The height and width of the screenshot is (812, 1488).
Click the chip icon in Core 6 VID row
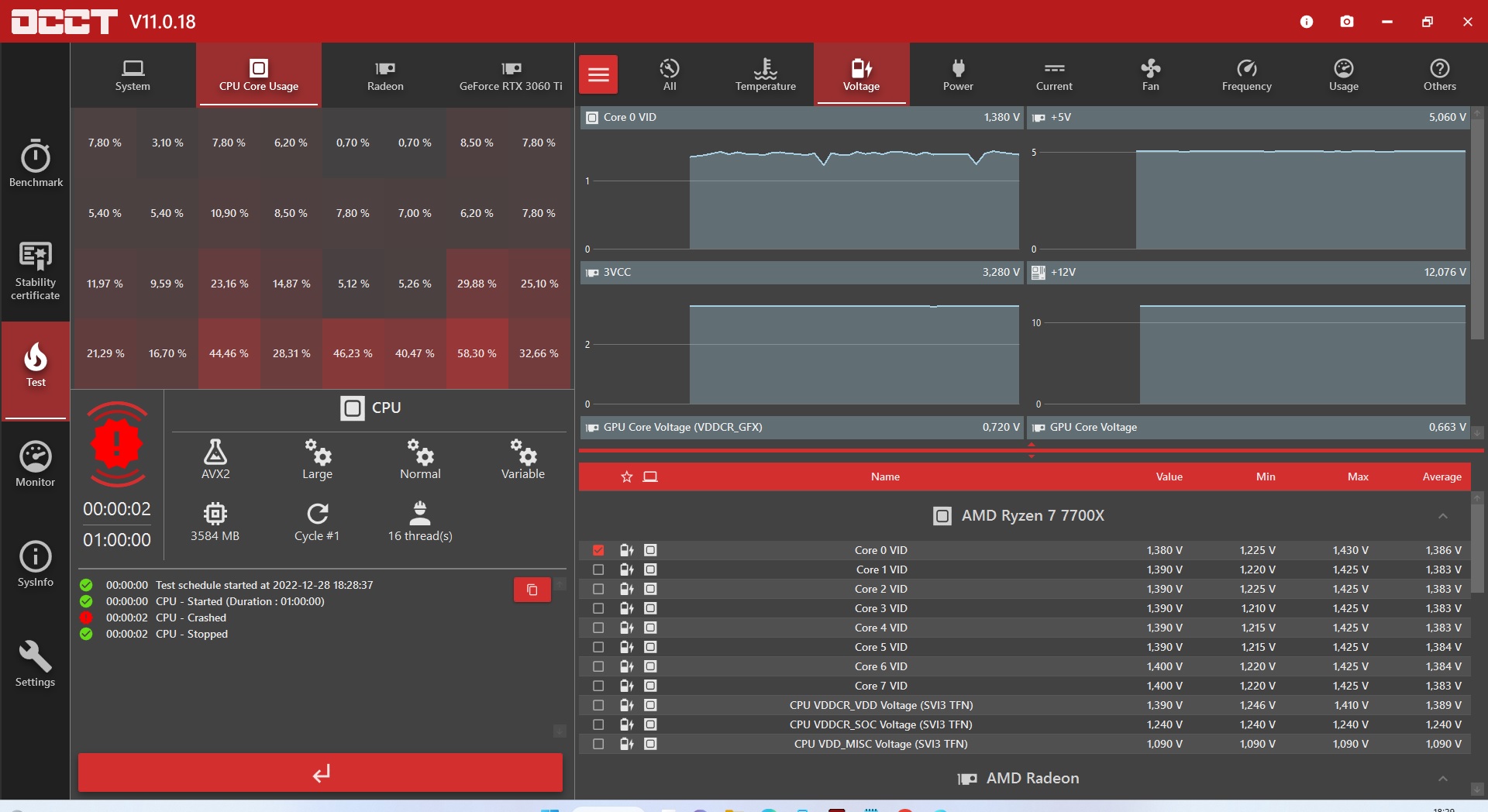click(x=650, y=666)
